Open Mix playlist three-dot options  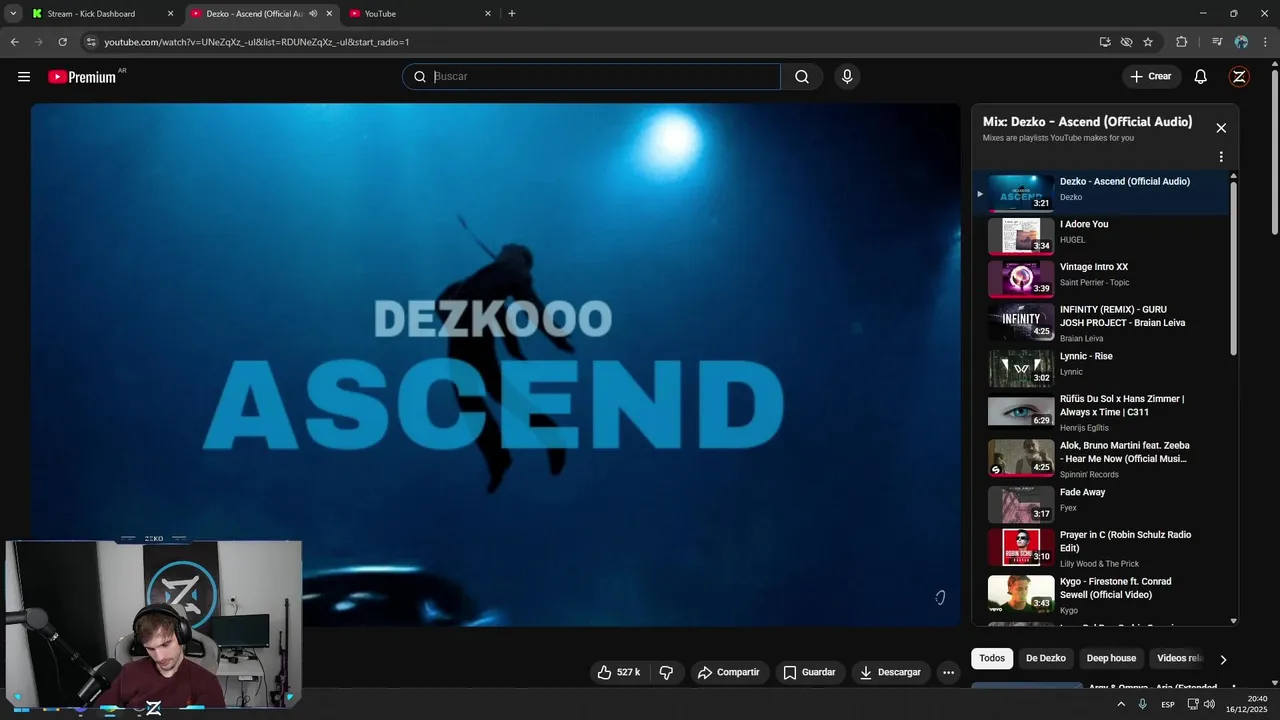[x=1221, y=157]
